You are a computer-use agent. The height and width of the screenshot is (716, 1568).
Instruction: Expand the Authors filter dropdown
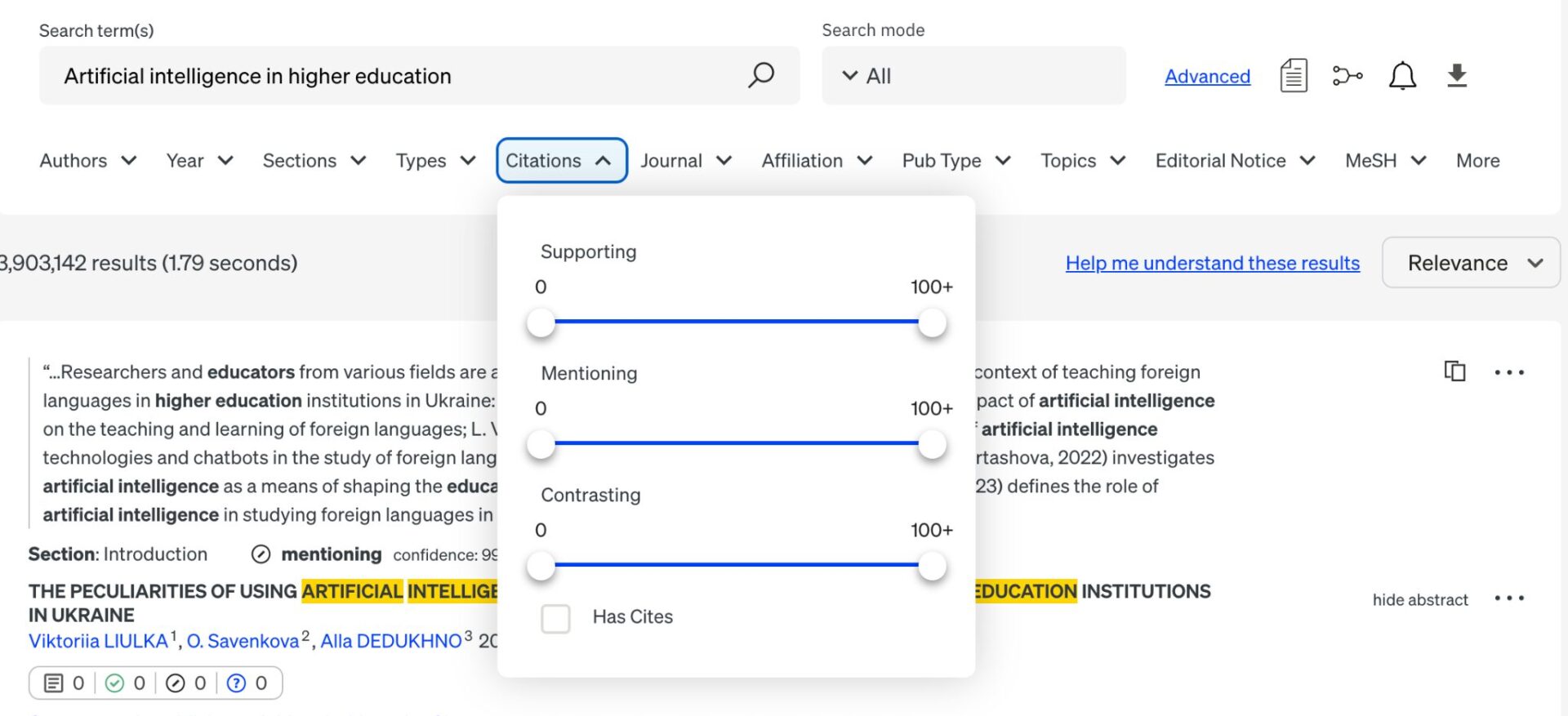pyautogui.click(x=87, y=161)
